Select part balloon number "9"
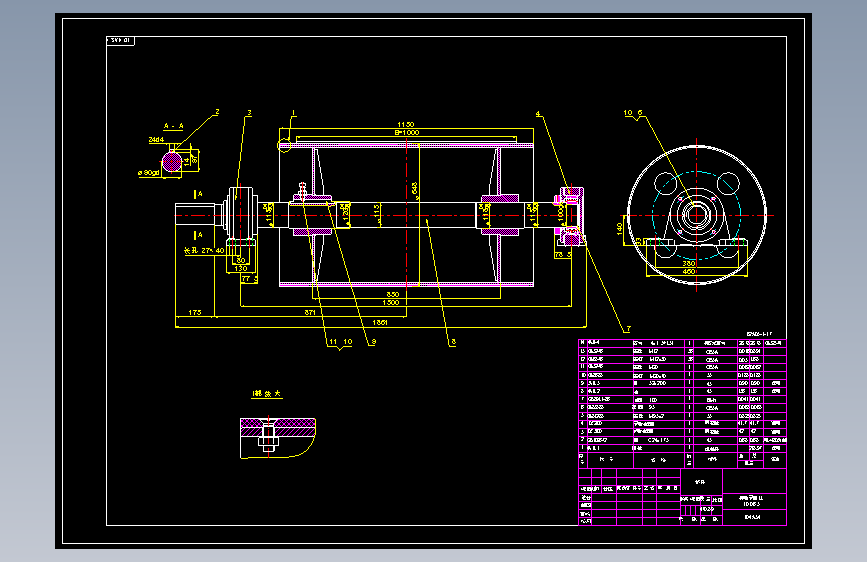This screenshot has height=562, width=867. coord(374,342)
